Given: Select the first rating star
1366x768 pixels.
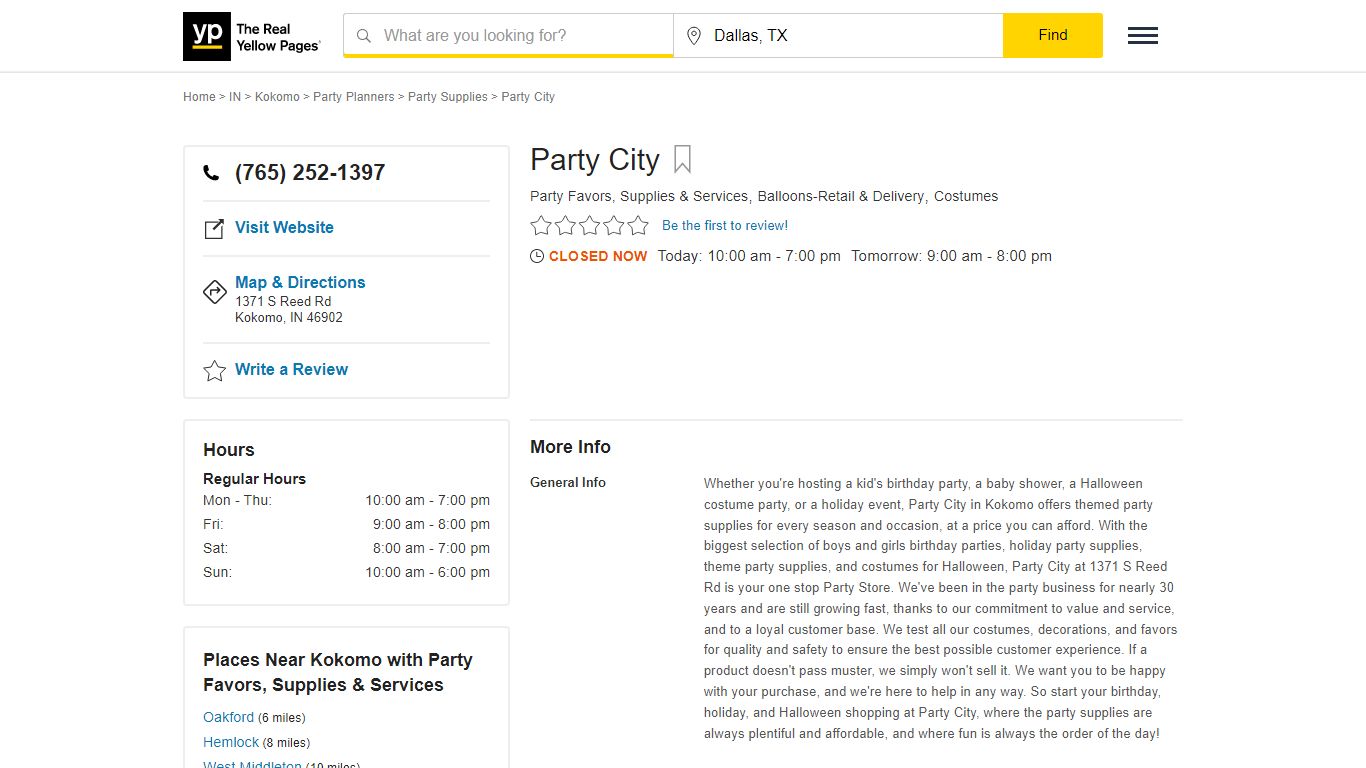Looking at the screenshot, I should point(541,225).
